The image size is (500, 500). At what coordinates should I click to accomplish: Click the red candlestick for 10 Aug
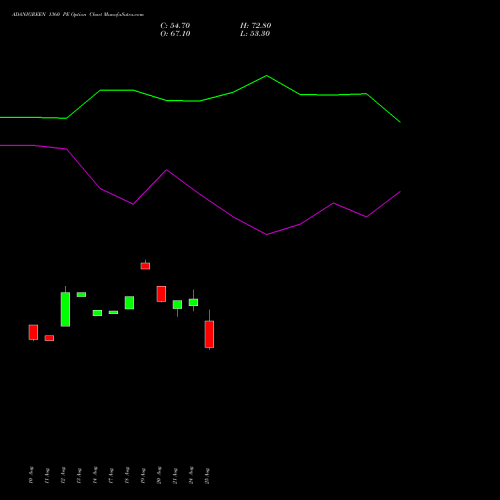[x=33, y=332]
